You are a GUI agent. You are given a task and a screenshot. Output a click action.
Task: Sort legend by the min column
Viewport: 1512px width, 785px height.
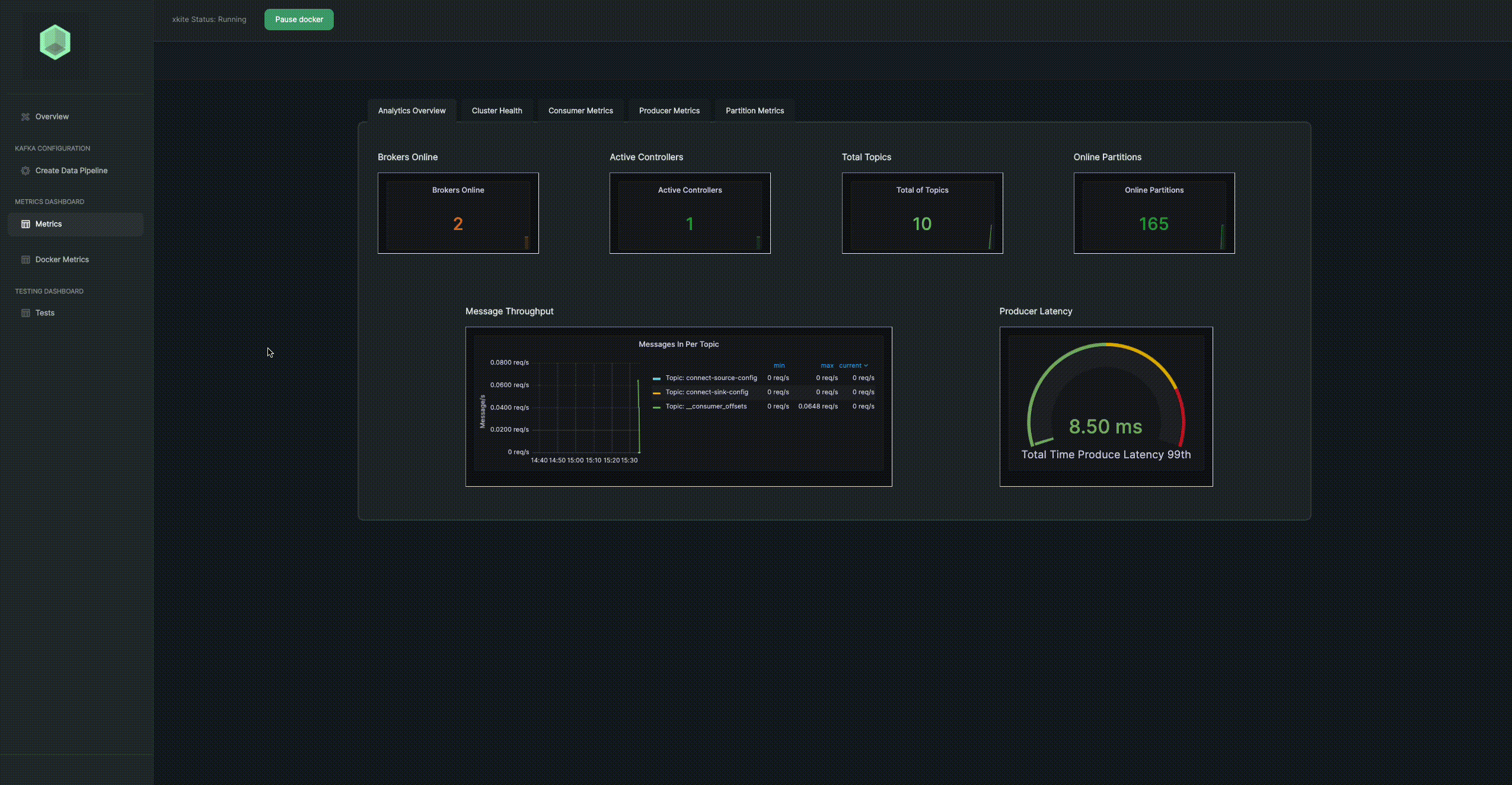779,366
